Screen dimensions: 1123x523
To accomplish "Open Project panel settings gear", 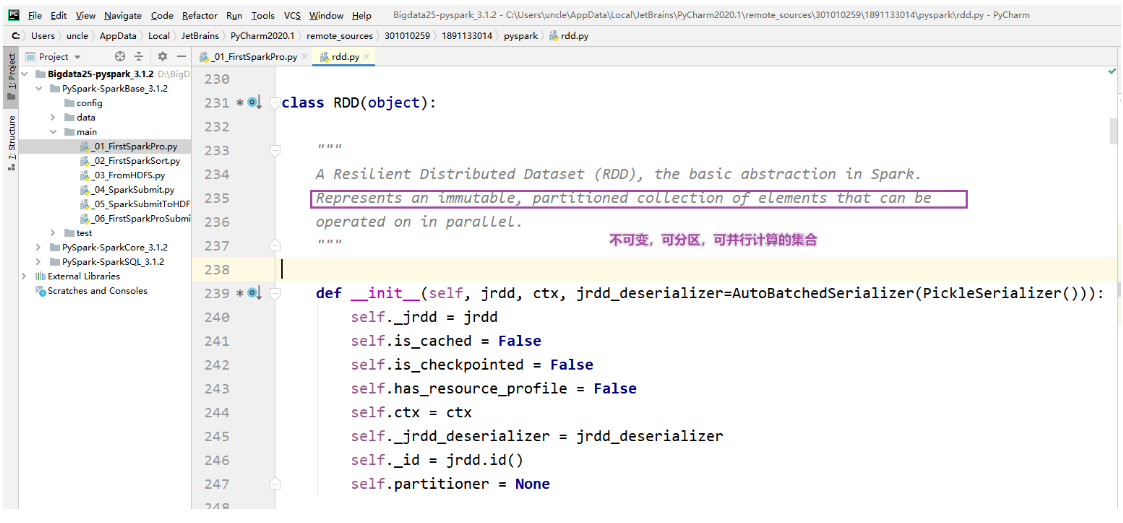I will coord(163,57).
